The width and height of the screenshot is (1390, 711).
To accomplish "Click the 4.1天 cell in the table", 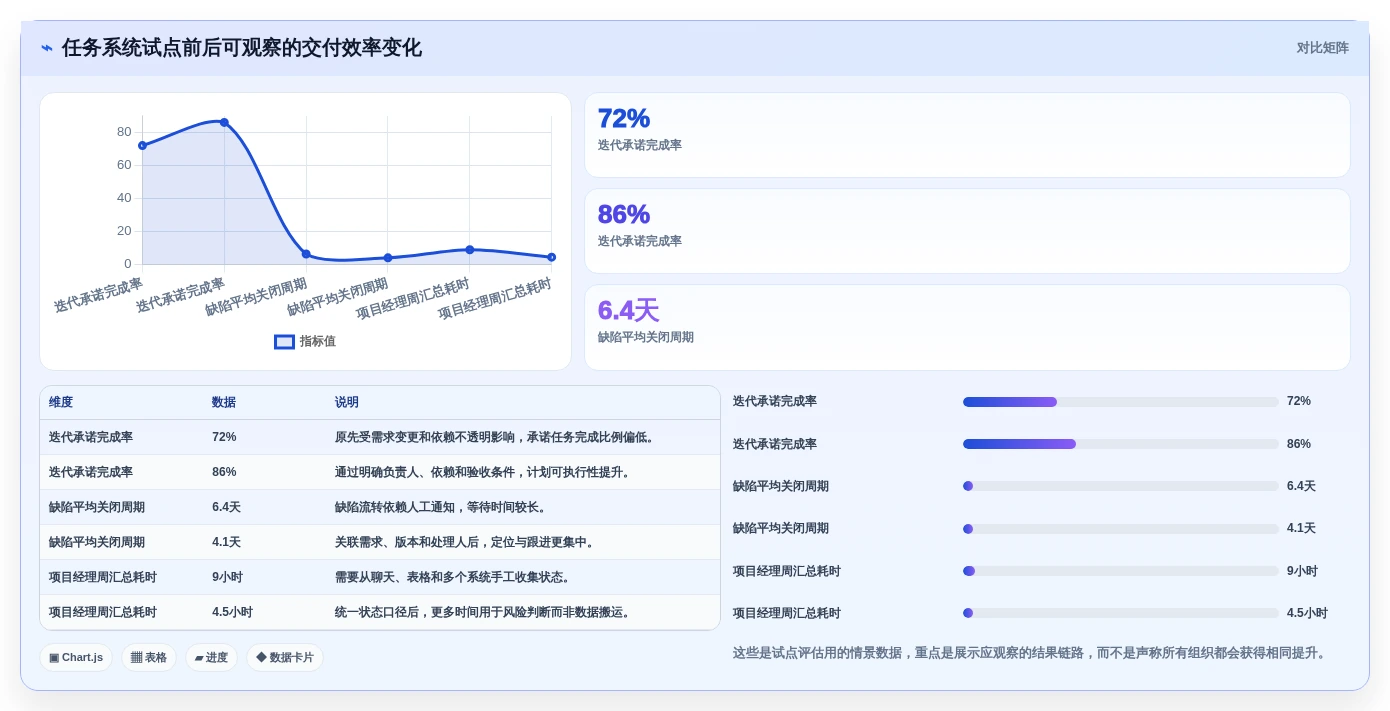I will [x=226, y=542].
